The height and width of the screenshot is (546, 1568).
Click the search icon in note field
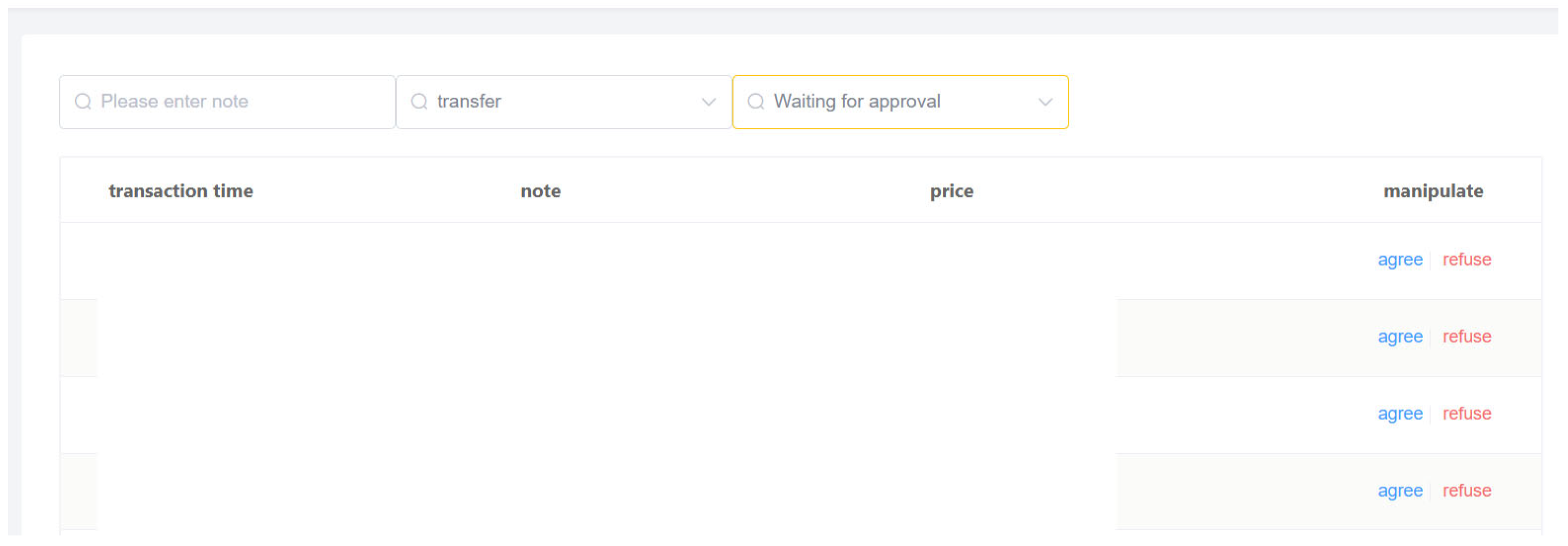(83, 102)
